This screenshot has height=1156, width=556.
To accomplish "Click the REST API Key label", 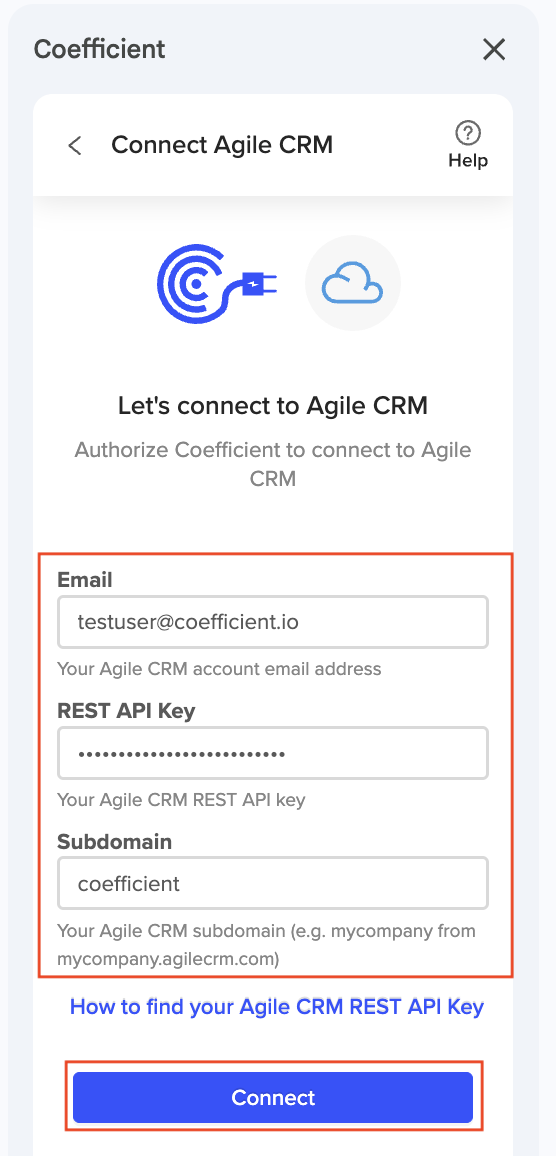I will (x=126, y=710).
